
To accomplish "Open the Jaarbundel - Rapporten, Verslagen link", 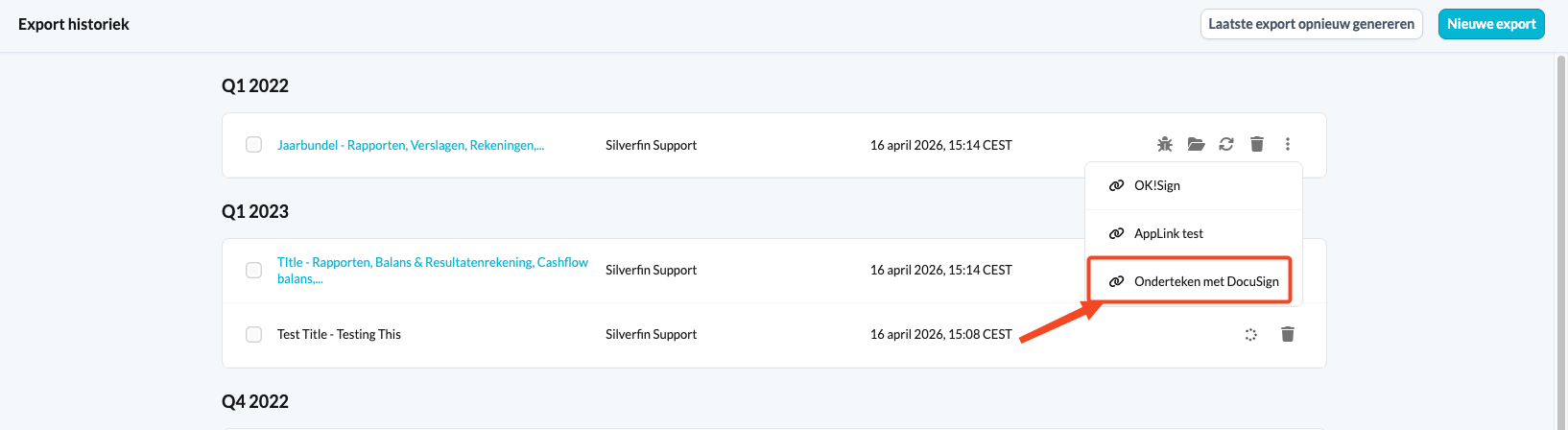I will click(x=411, y=145).
